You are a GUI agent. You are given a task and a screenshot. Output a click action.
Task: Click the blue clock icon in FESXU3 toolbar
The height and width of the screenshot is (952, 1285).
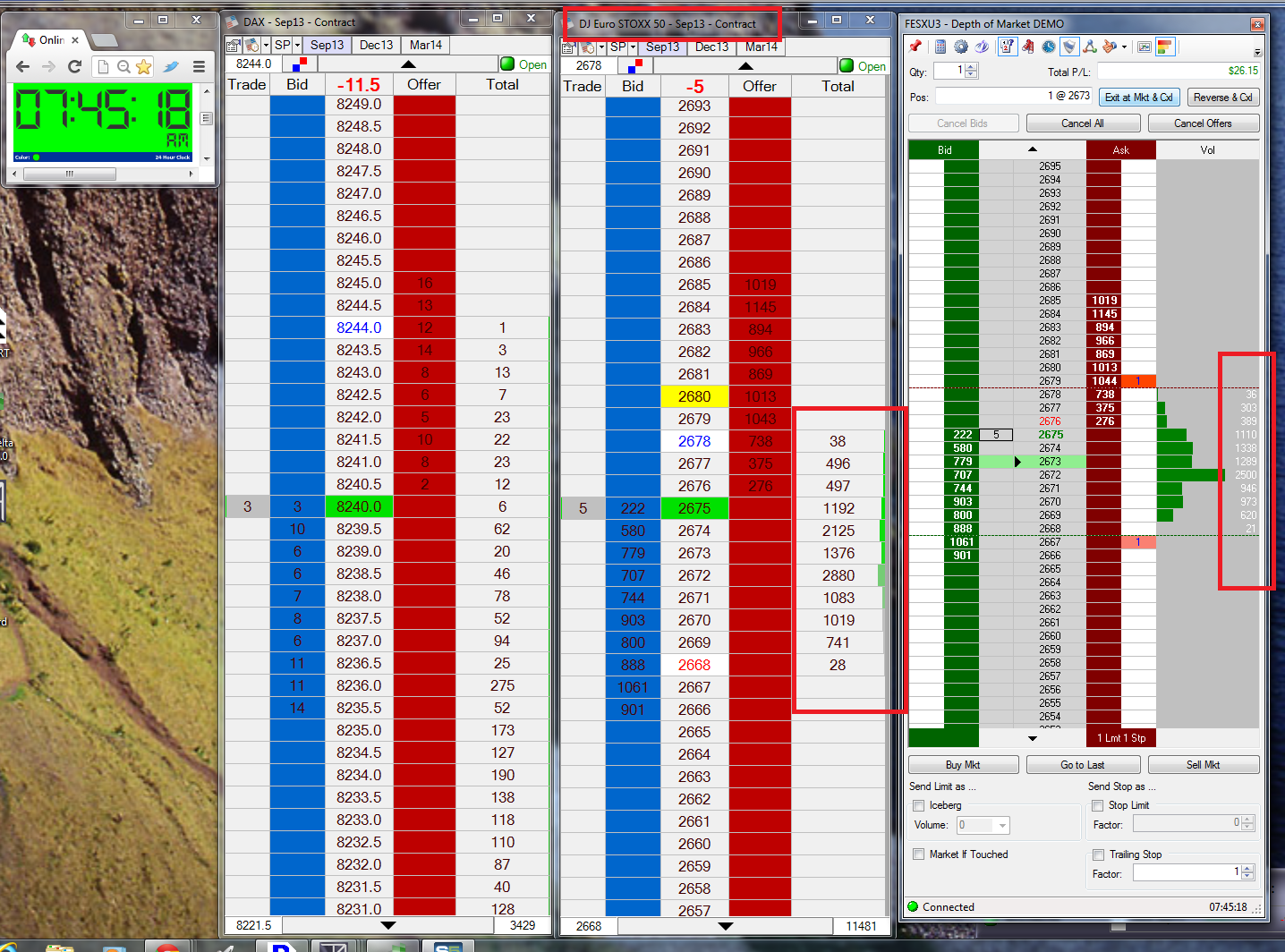[x=1049, y=47]
